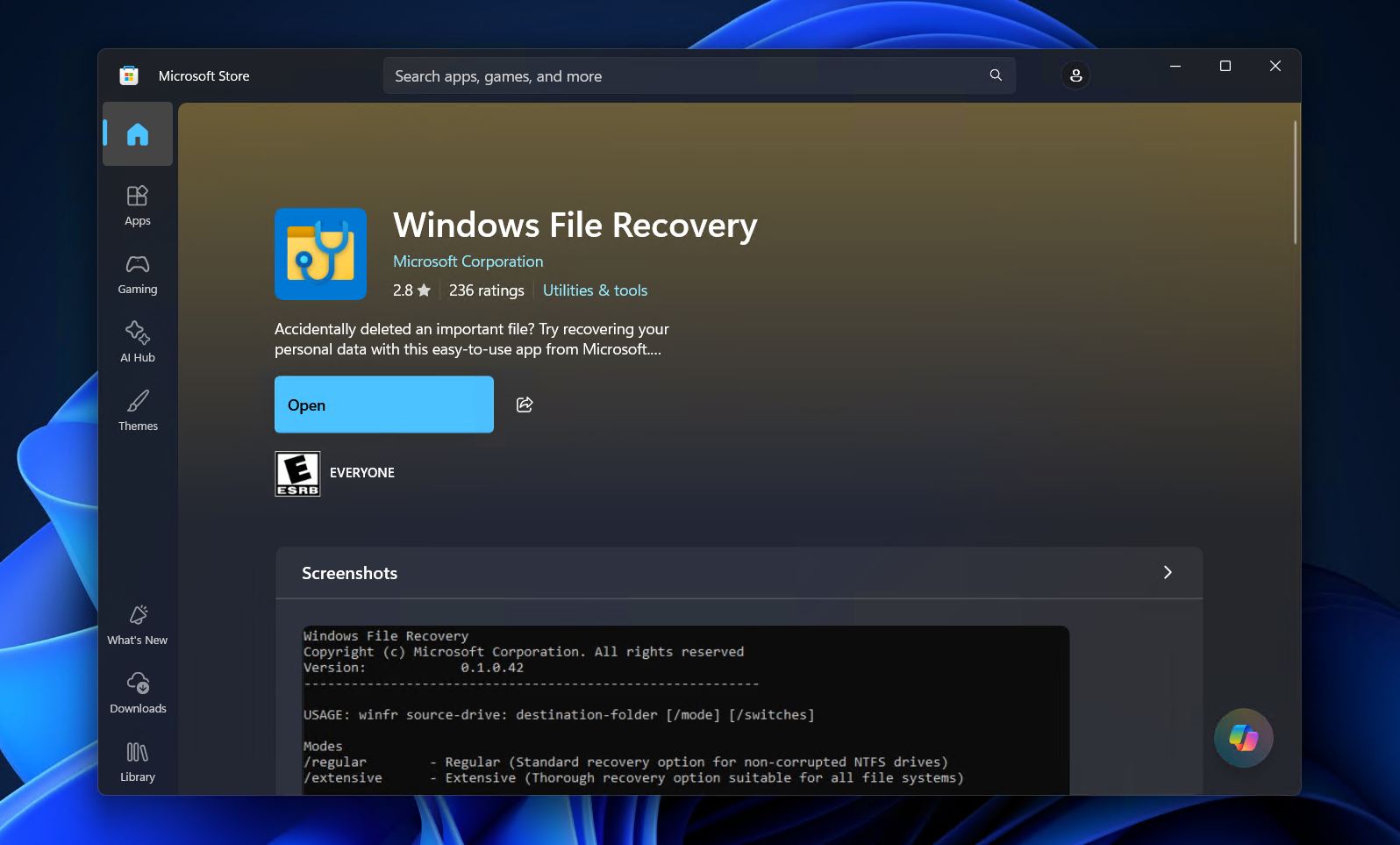Focus the Search apps, games, and more field

699,75
